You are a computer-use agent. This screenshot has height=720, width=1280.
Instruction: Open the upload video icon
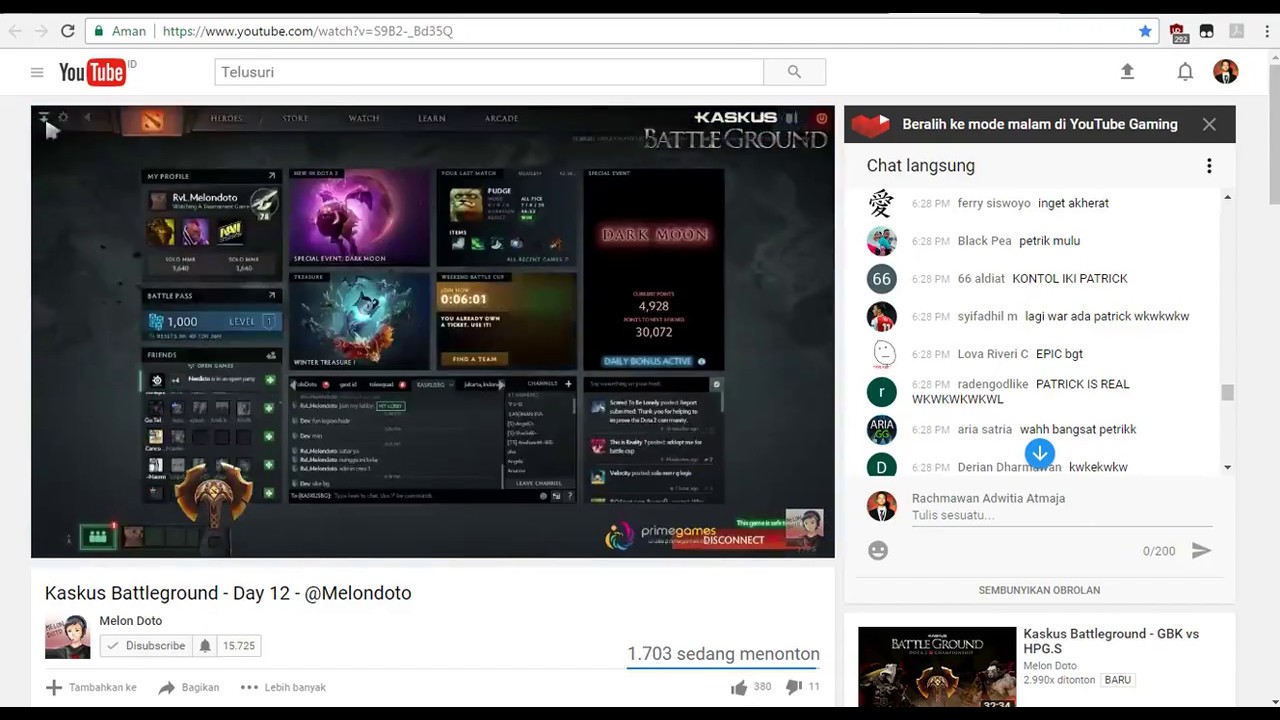coord(1127,71)
